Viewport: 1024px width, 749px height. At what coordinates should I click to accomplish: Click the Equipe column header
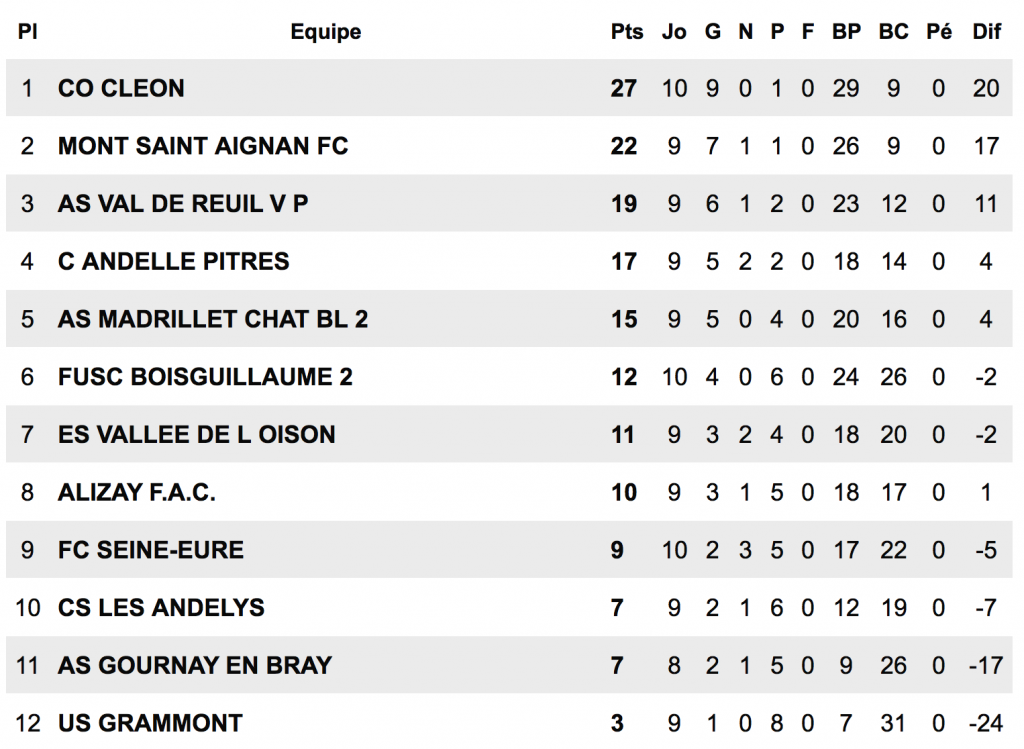(326, 32)
